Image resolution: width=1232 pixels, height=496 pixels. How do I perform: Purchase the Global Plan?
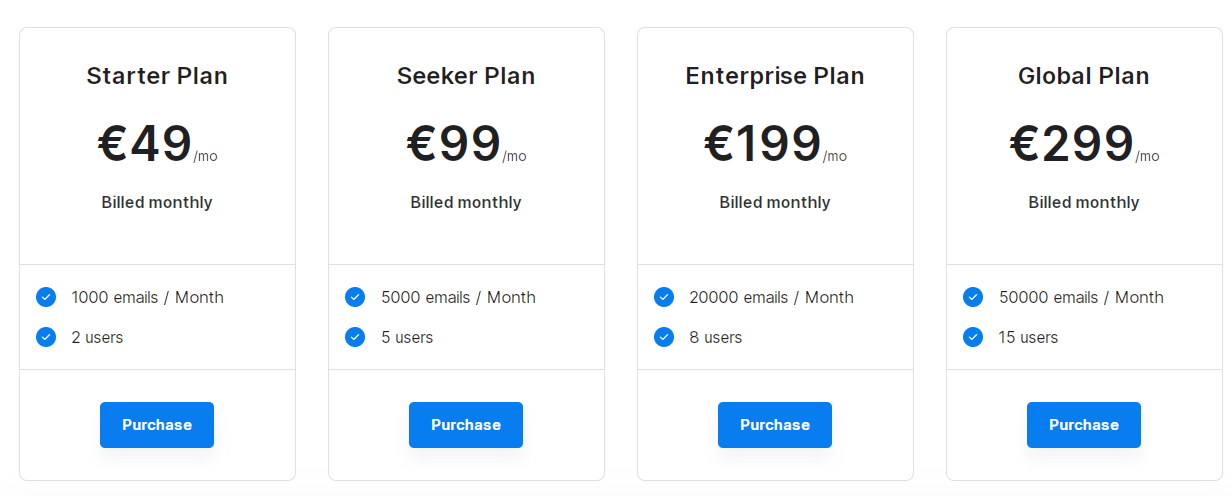pyautogui.click(x=1084, y=425)
